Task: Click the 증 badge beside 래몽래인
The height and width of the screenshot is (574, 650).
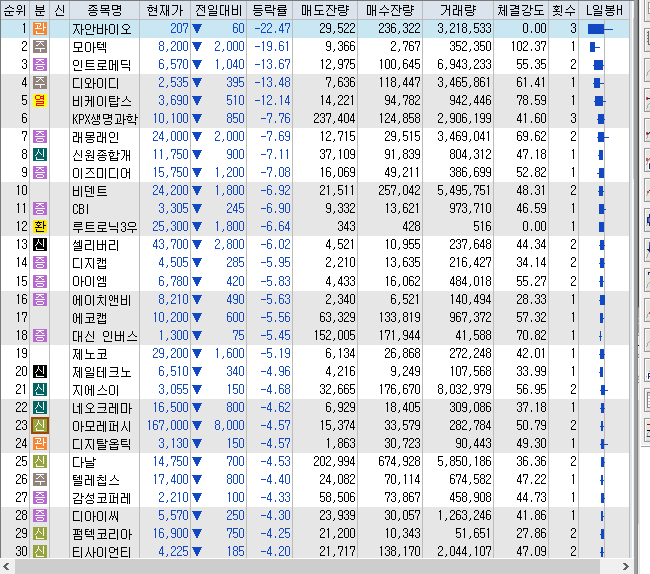Action: click(x=40, y=136)
